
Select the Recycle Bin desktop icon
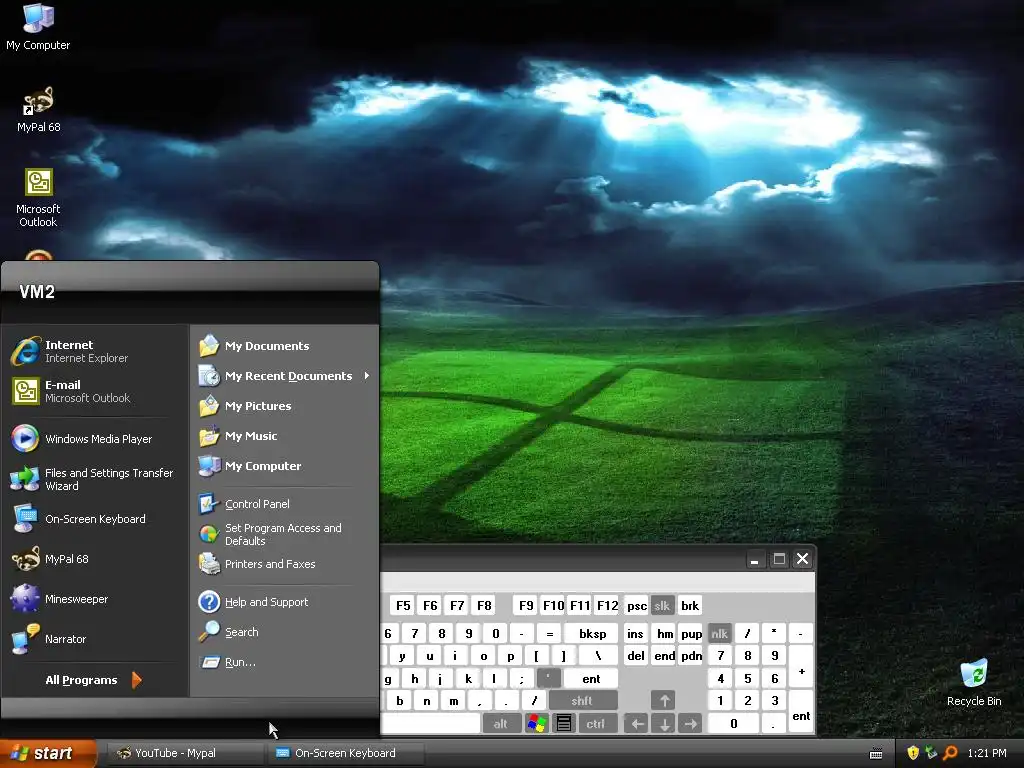(974, 683)
